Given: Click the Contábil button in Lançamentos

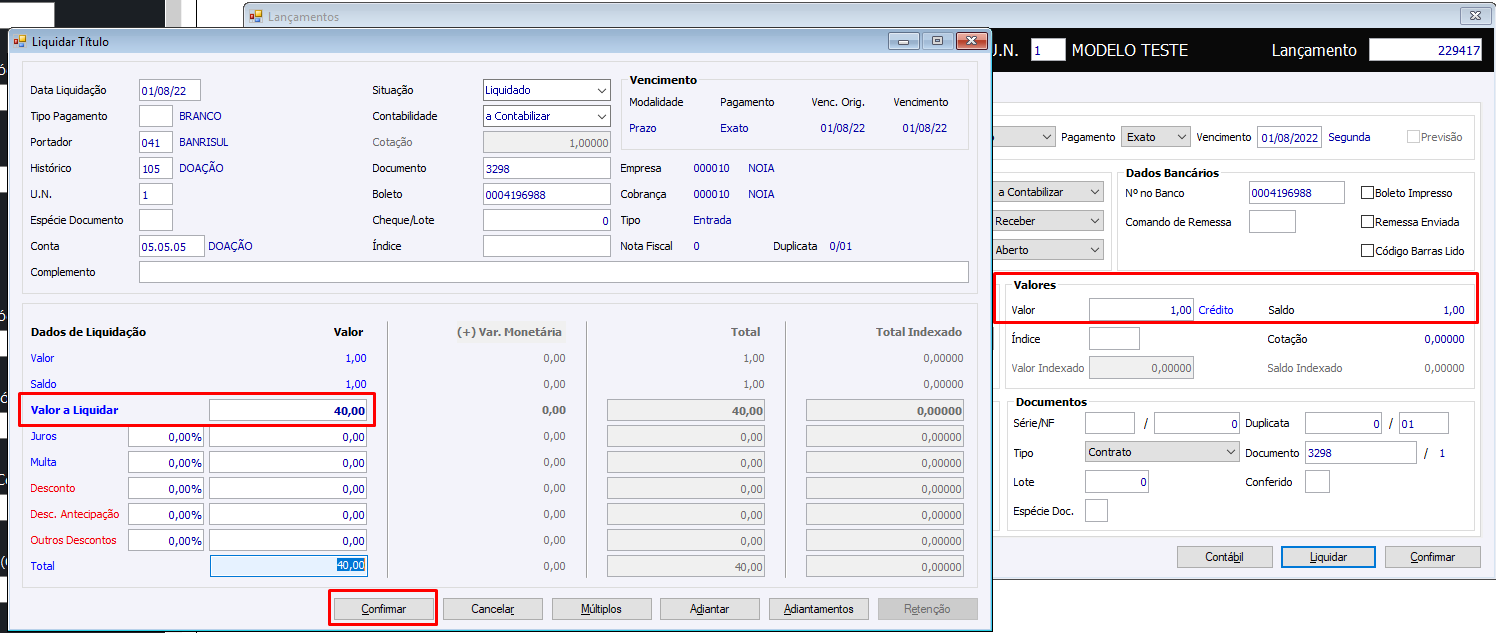Looking at the screenshot, I should [x=1224, y=557].
